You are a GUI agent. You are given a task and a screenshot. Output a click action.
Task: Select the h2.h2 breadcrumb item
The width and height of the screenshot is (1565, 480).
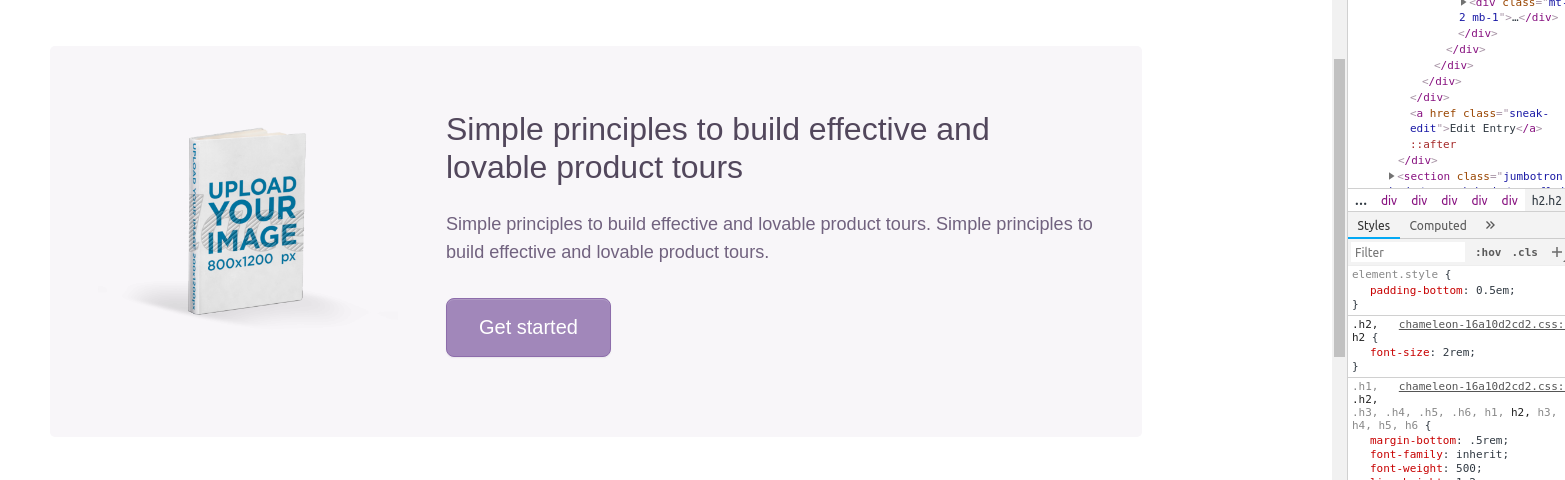tap(1546, 200)
